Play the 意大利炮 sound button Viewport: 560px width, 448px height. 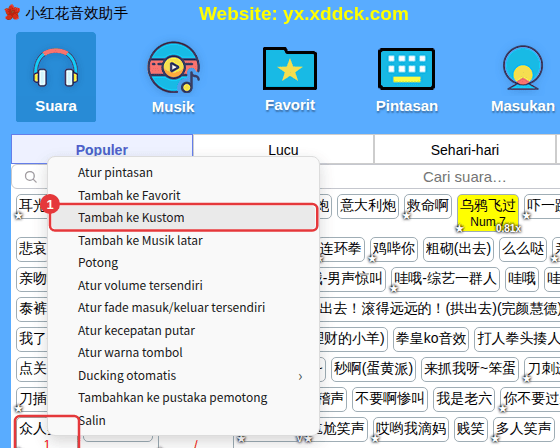point(368,206)
